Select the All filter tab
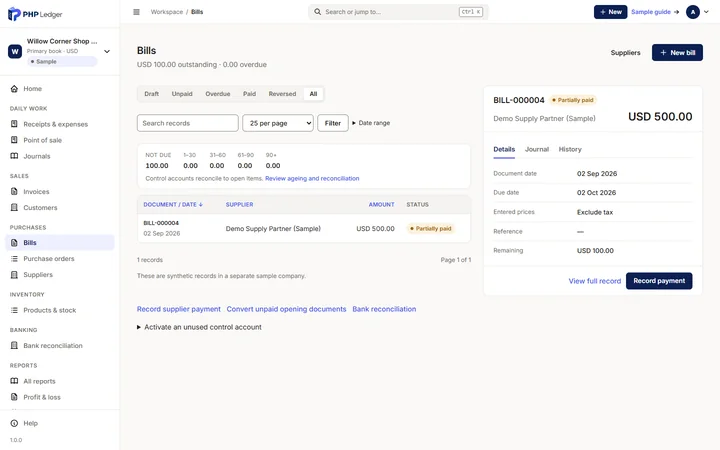Screen dimensions: 720x450 pyautogui.click(x=313, y=94)
